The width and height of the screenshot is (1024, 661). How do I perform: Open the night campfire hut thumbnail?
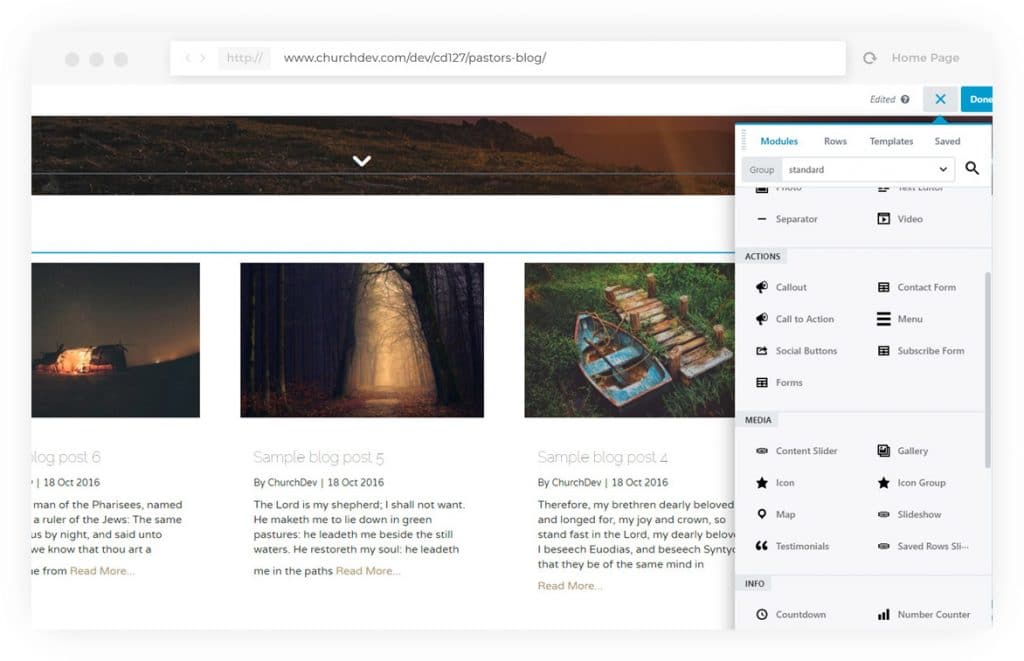tap(116, 340)
